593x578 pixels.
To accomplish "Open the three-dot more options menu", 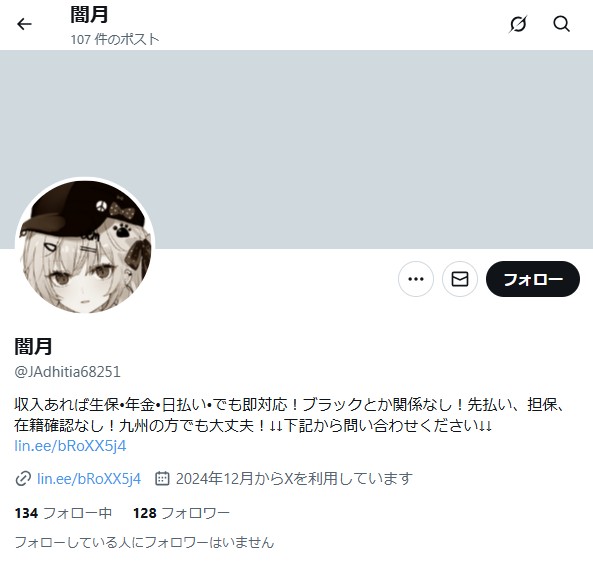I will [416, 279].
